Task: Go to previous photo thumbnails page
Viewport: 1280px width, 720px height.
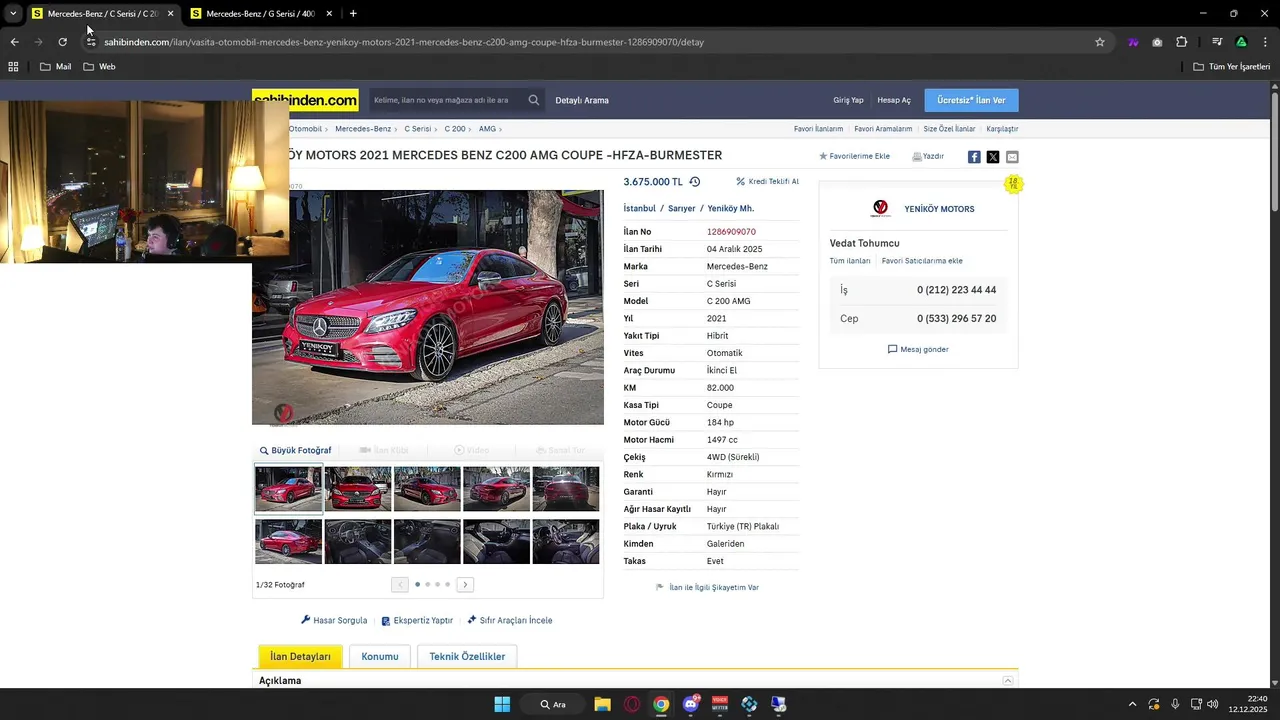Action: pyautogui.click(x=400, y=584)
